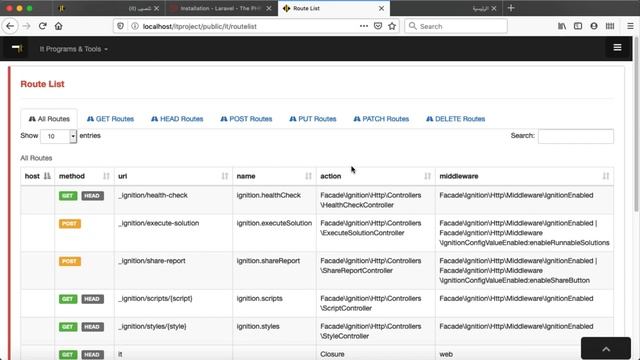Open a new browser tab
Image resolution: width=640 pixels, height=360 pixels.
tap(511, 8)
